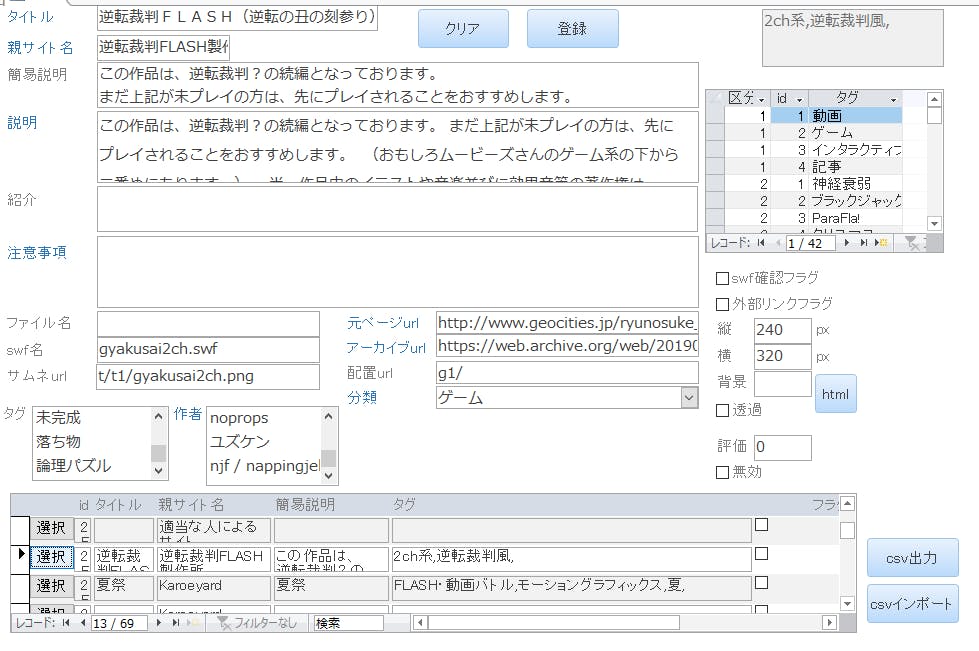Open the 分類 combo box dropdown

(x=689, y=398)
